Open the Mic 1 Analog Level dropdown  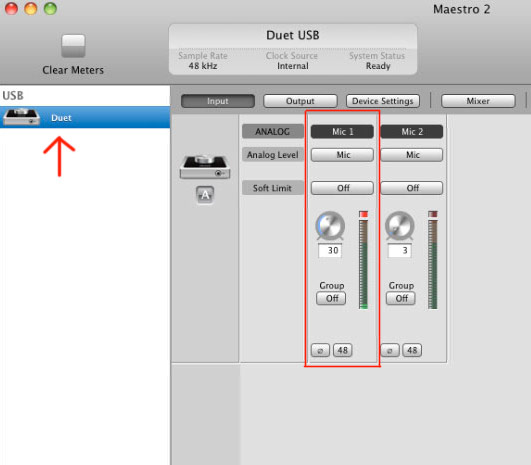(342, 155)
